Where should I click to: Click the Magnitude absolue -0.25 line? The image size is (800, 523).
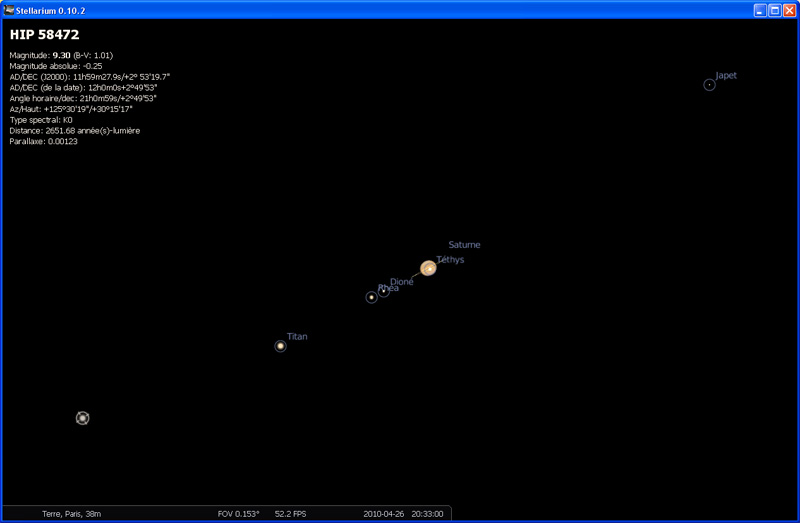[56, 66]
